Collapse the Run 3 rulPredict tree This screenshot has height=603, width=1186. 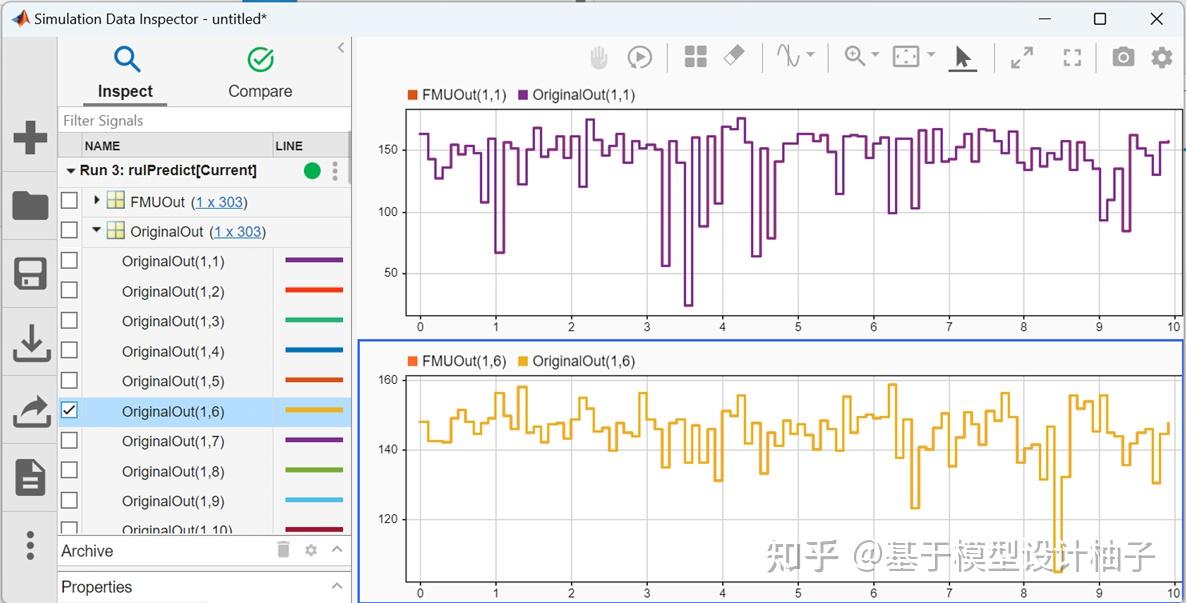point(71,171)
